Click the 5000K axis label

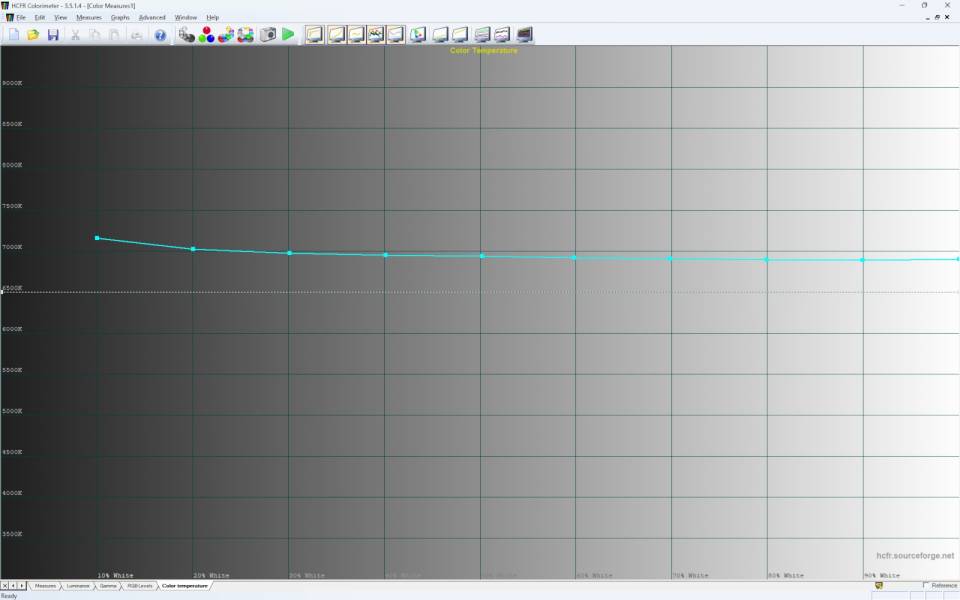[x=12, y=411]
